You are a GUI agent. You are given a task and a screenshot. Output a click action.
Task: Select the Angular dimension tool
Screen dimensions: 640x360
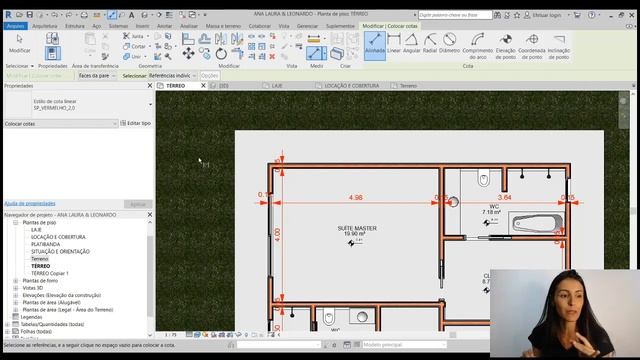pos(411,43)
